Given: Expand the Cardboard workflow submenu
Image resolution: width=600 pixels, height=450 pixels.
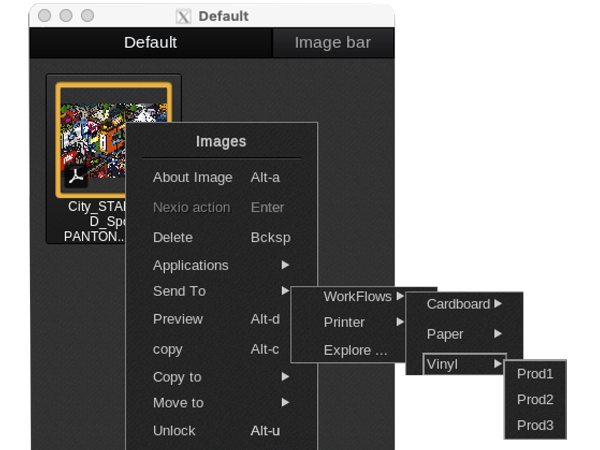Looking at the screenshot, I should point(464,304).
